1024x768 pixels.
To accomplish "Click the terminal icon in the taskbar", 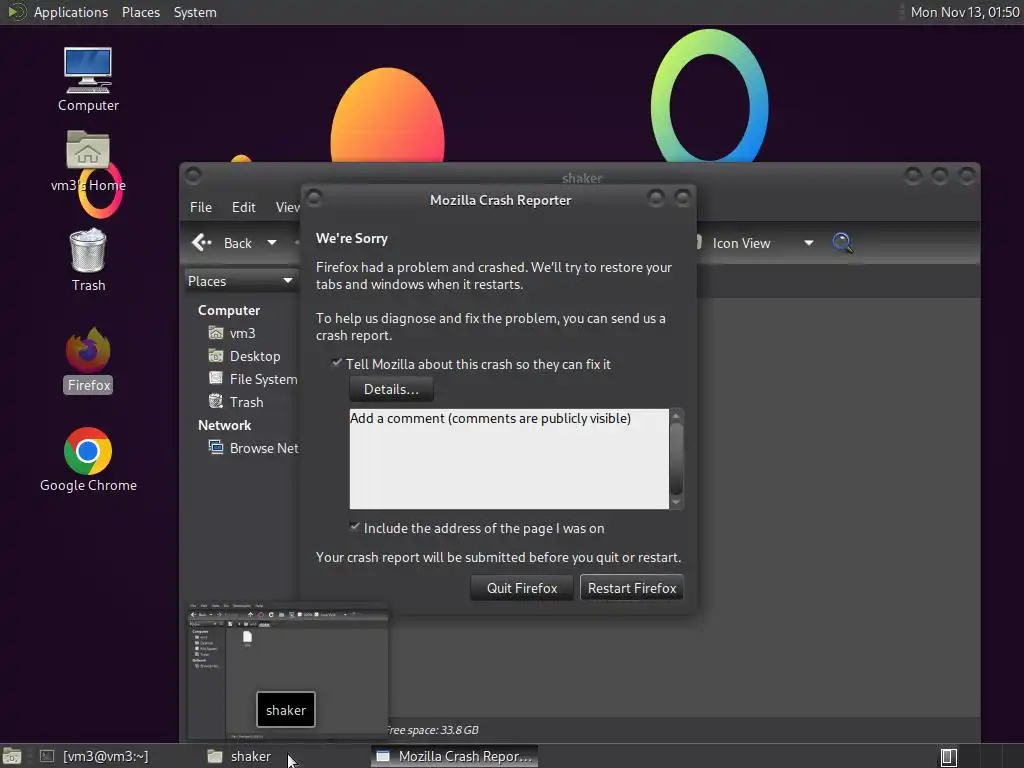I will [47, 756].
